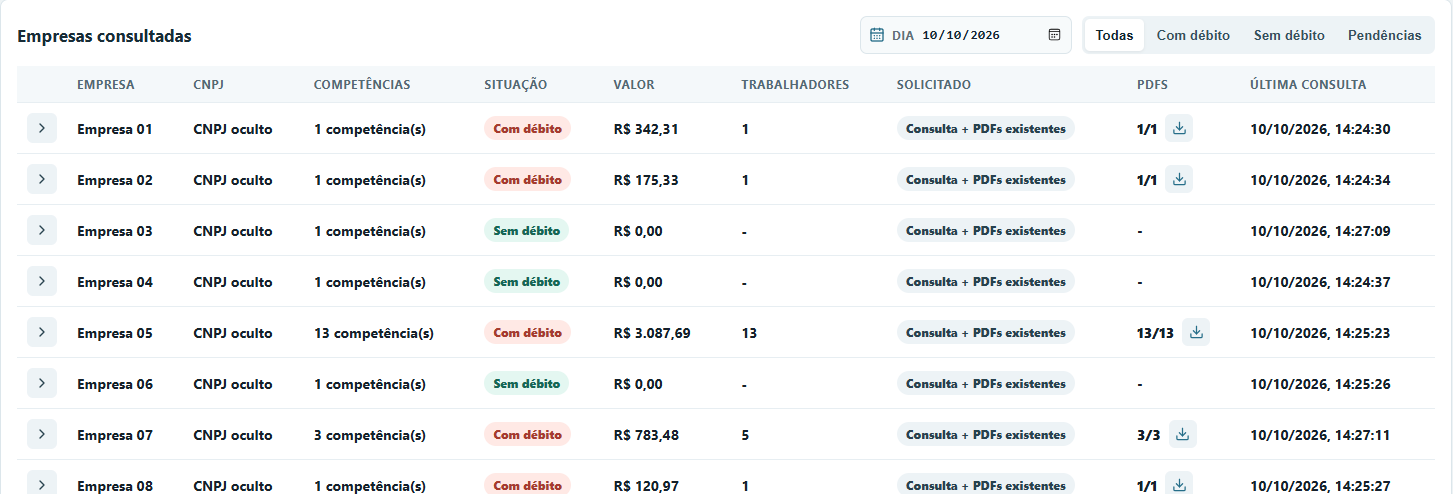The width and height of the screenshot is (1453, 494).
Task: Click the SOLICITADO column header
Action: click(934, 85)
